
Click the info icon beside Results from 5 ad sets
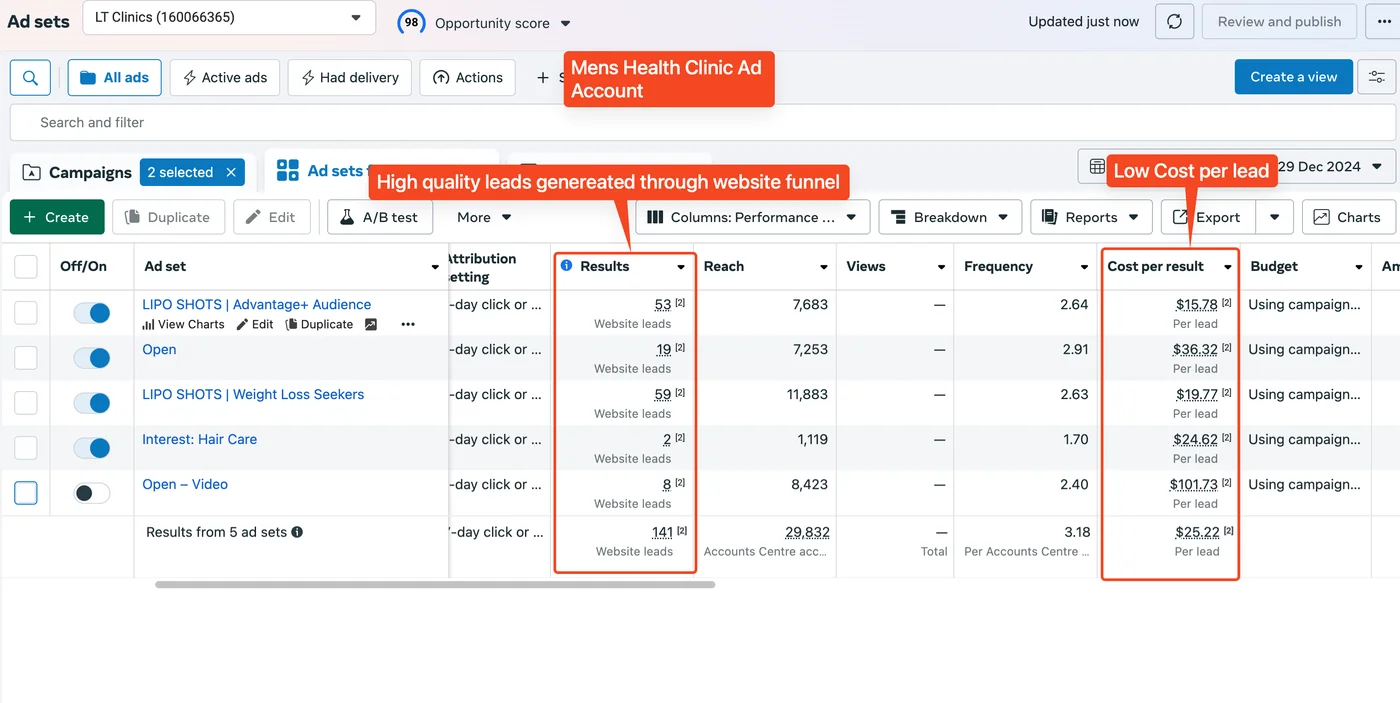click(297, 532)
